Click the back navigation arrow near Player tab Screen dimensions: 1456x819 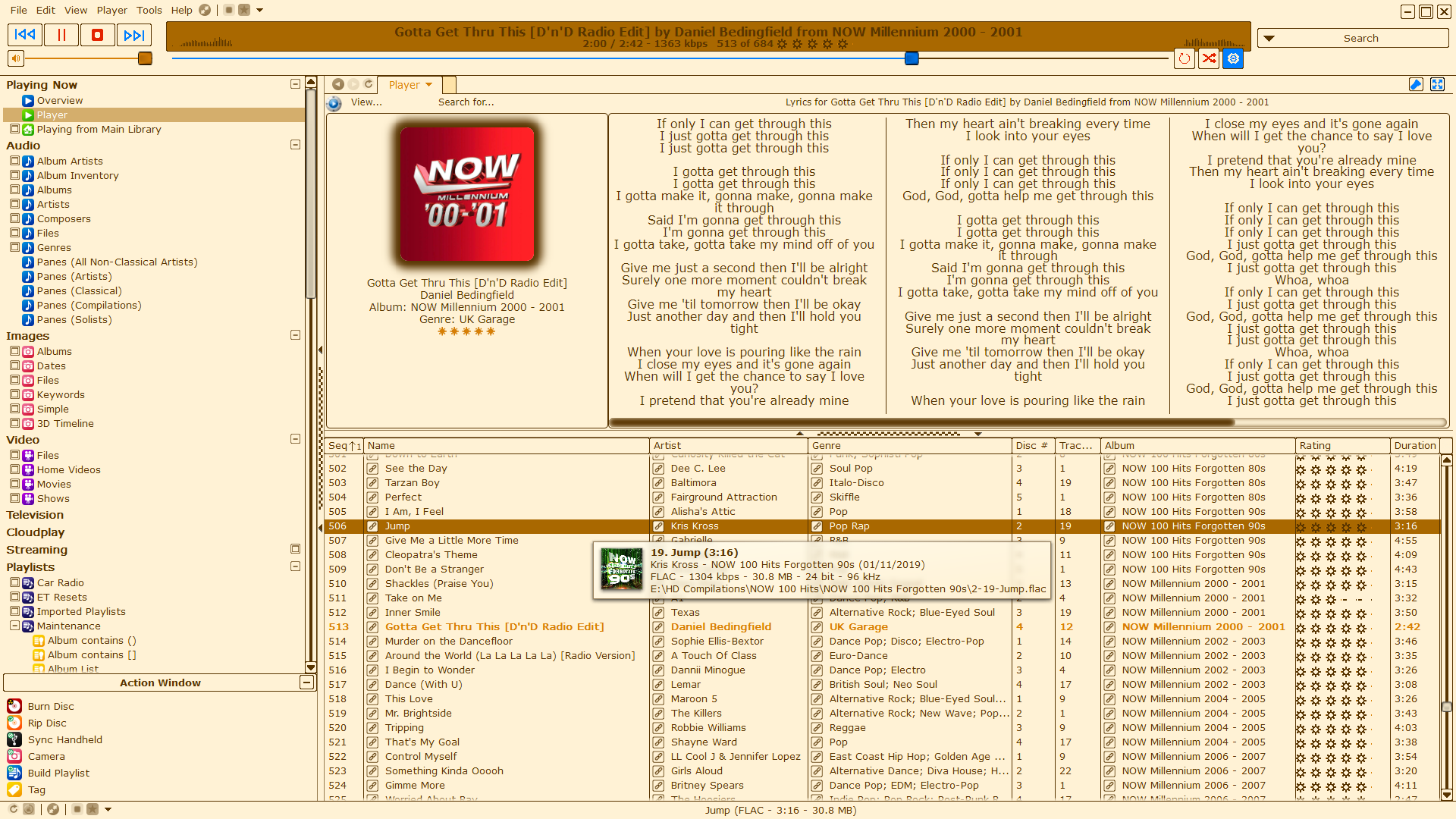(338, 84)
